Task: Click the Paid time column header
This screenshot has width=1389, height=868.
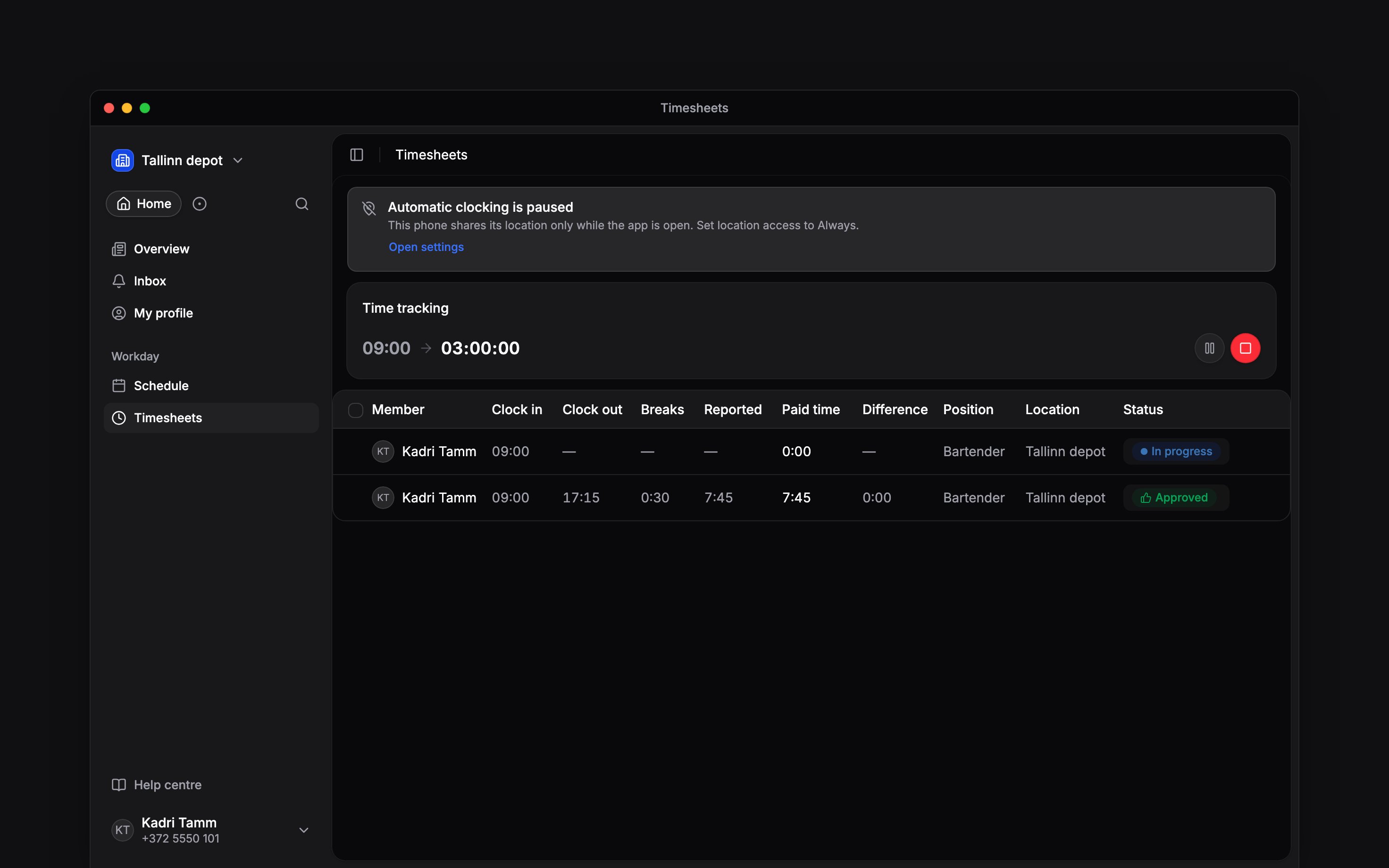Action: (811, 410)
